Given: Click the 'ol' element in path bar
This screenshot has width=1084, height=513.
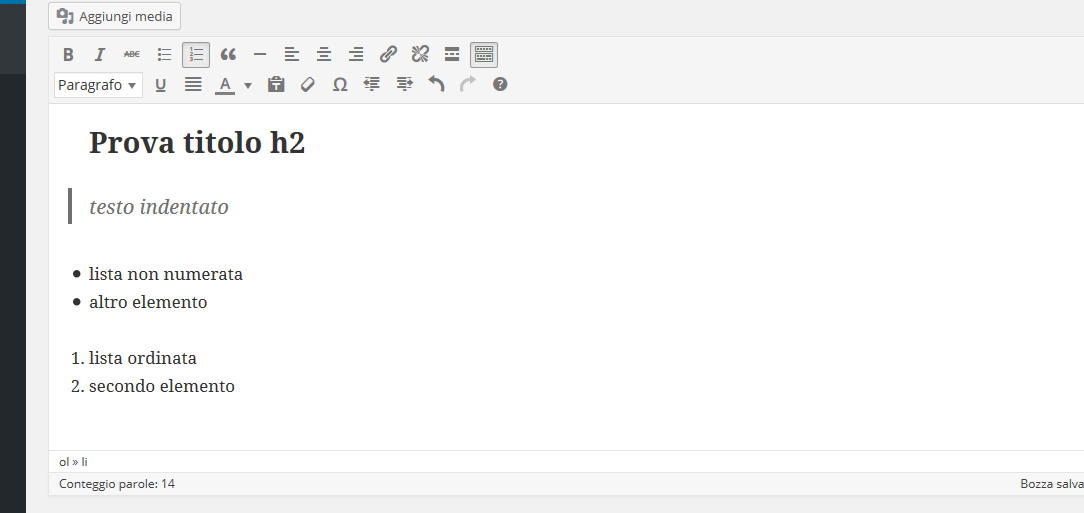Looking at the screenshot, I should (64, 462).
